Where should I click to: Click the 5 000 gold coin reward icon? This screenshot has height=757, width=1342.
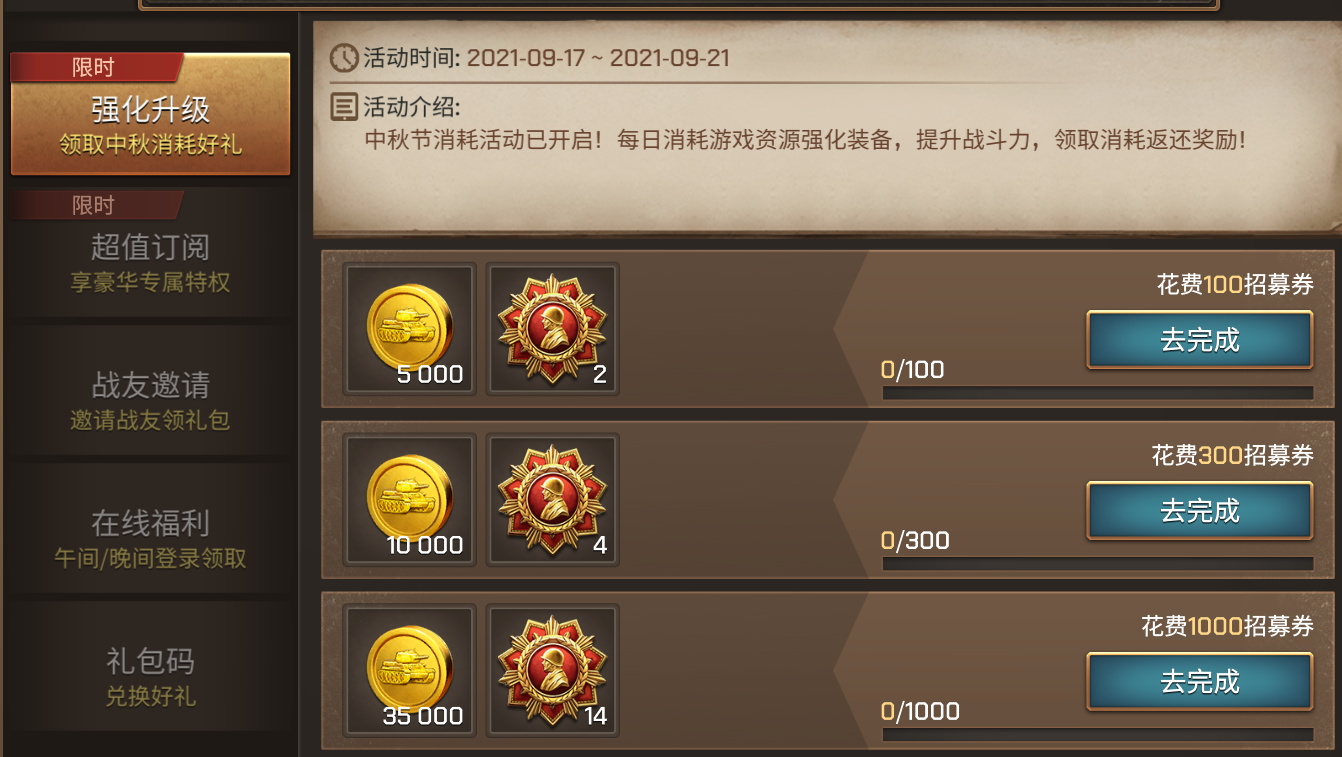pyautogui.click(x=408, y=329)
